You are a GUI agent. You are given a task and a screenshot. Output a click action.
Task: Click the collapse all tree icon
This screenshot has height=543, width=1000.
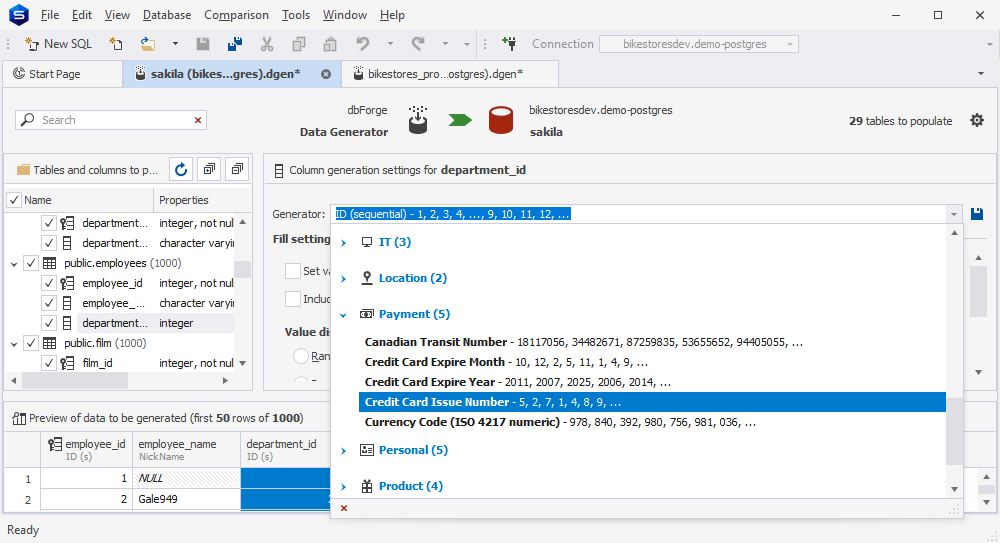tap(237, 169)
